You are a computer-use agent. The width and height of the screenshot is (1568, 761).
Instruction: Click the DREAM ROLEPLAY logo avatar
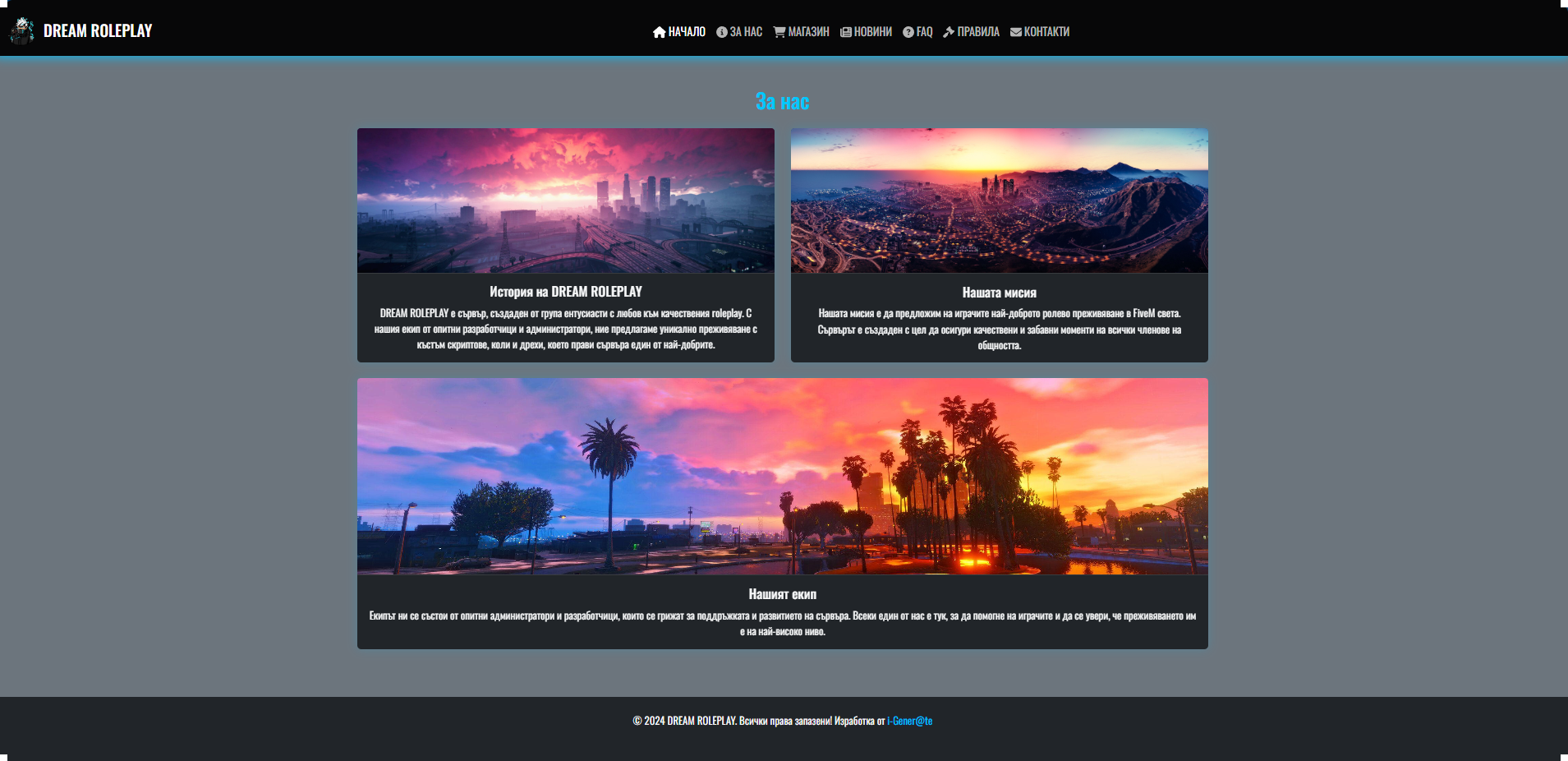[22, 30]
